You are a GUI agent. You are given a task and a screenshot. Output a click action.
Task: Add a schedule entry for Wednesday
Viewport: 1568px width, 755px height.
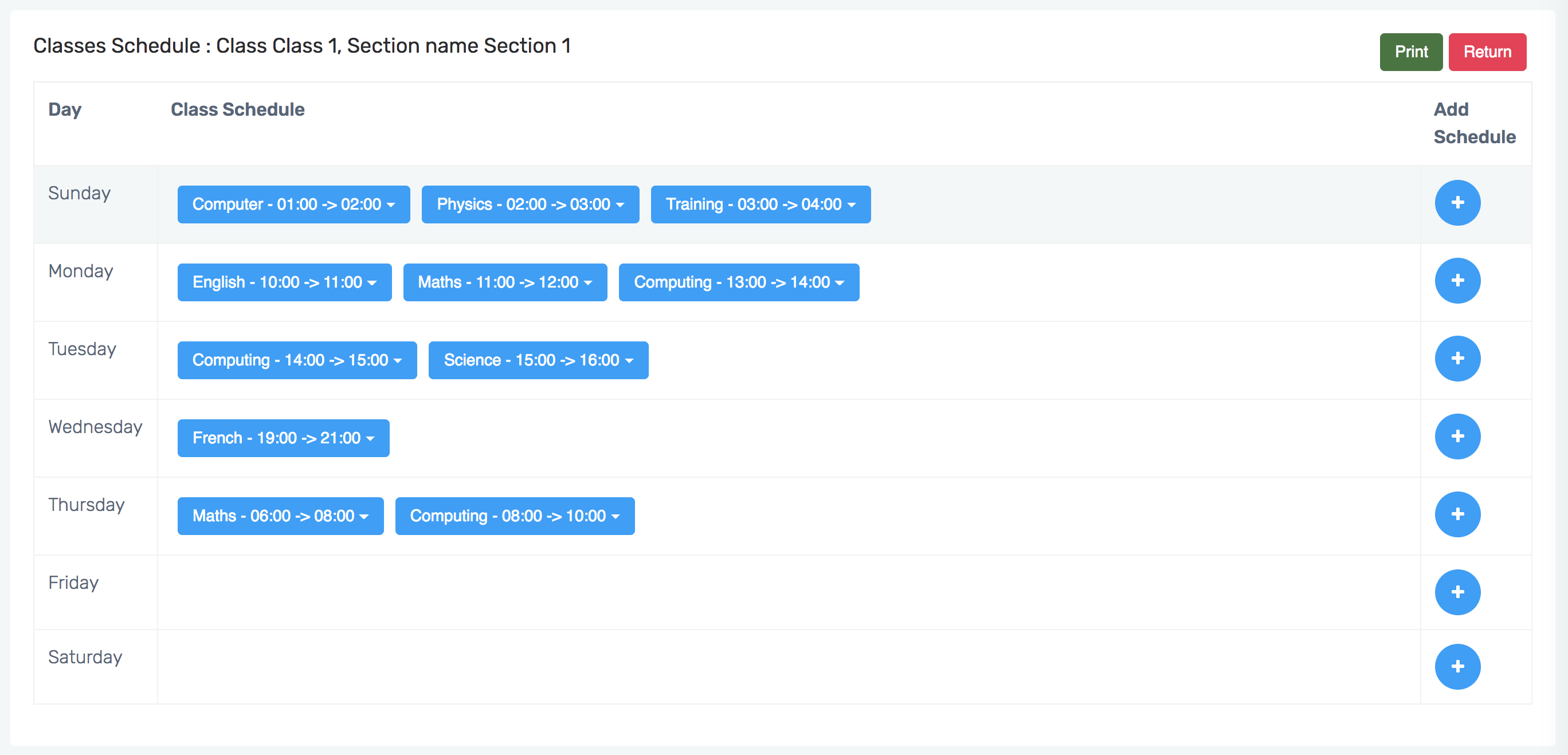click(x=1457, y=436)
